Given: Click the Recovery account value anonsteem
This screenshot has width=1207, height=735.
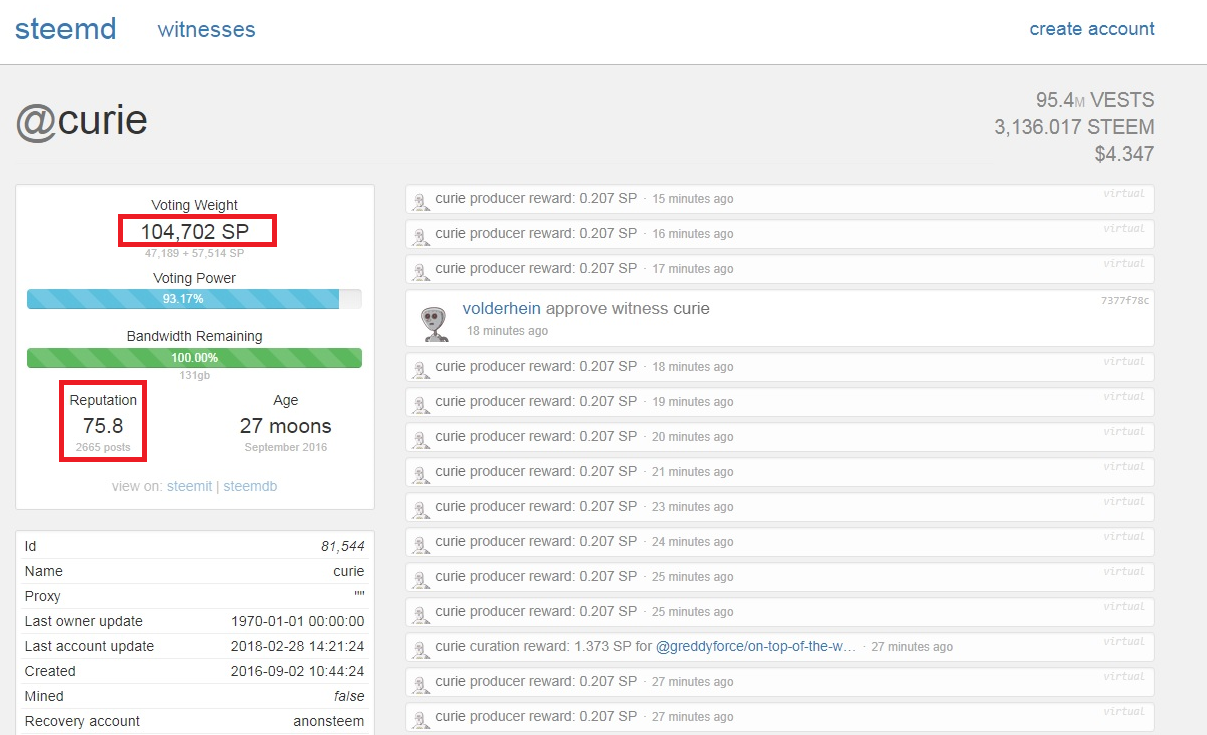Looking at the screenshot, I should (329, 721).
